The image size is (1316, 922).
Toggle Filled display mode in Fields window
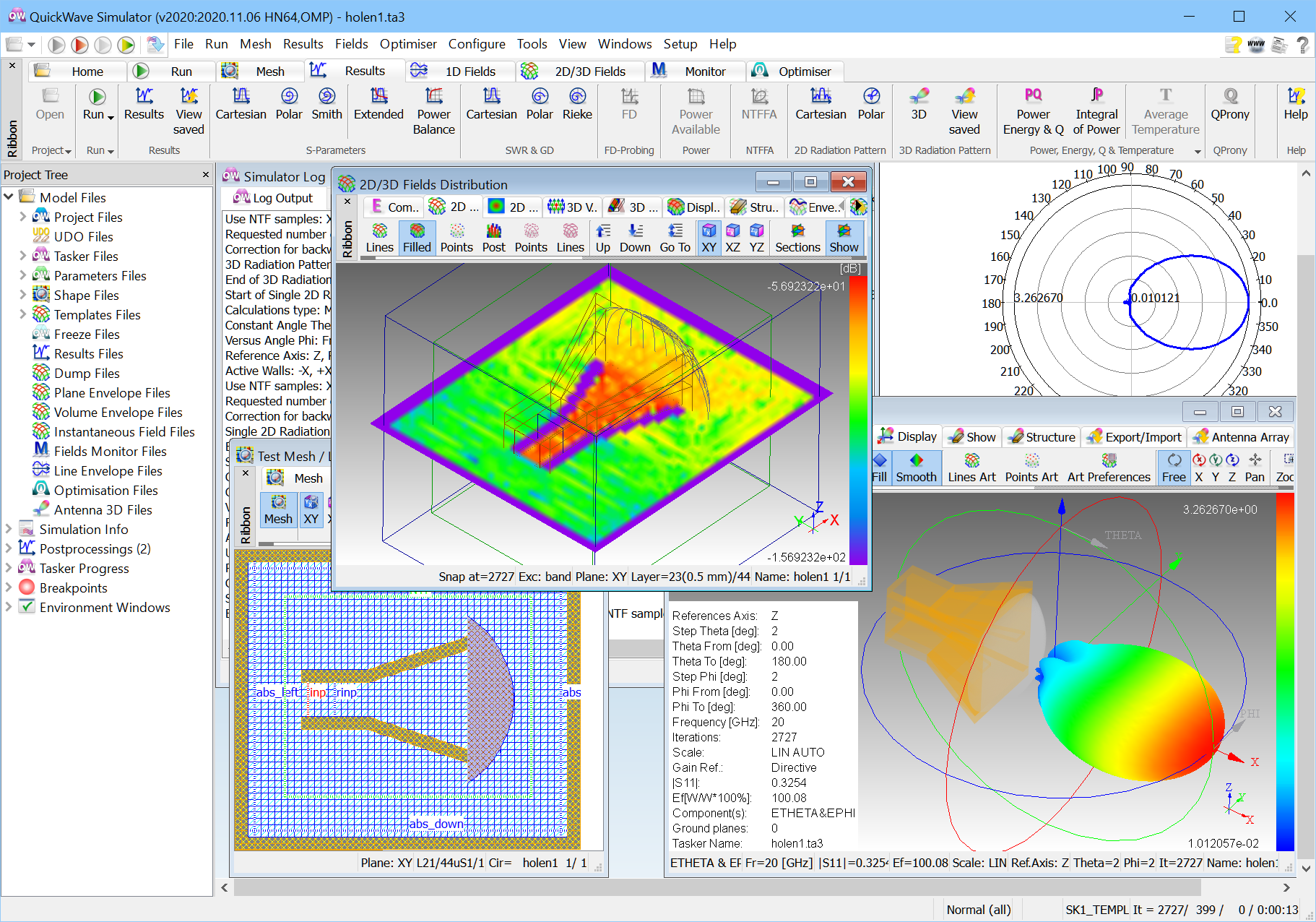417,238
